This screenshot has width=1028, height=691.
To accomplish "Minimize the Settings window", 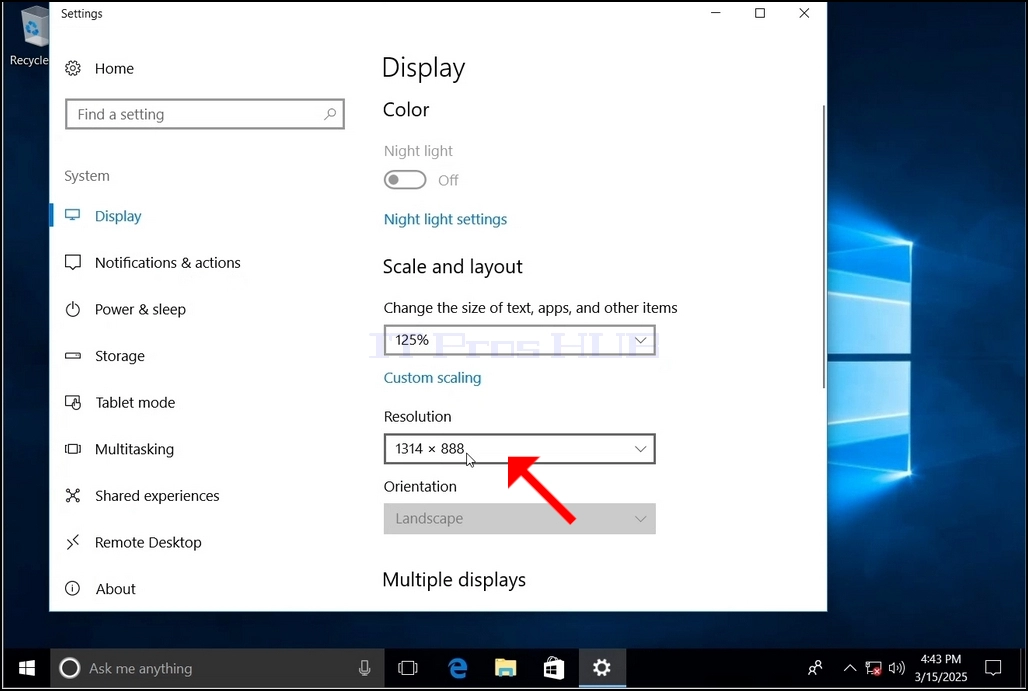I will click(x=716, y=13).
